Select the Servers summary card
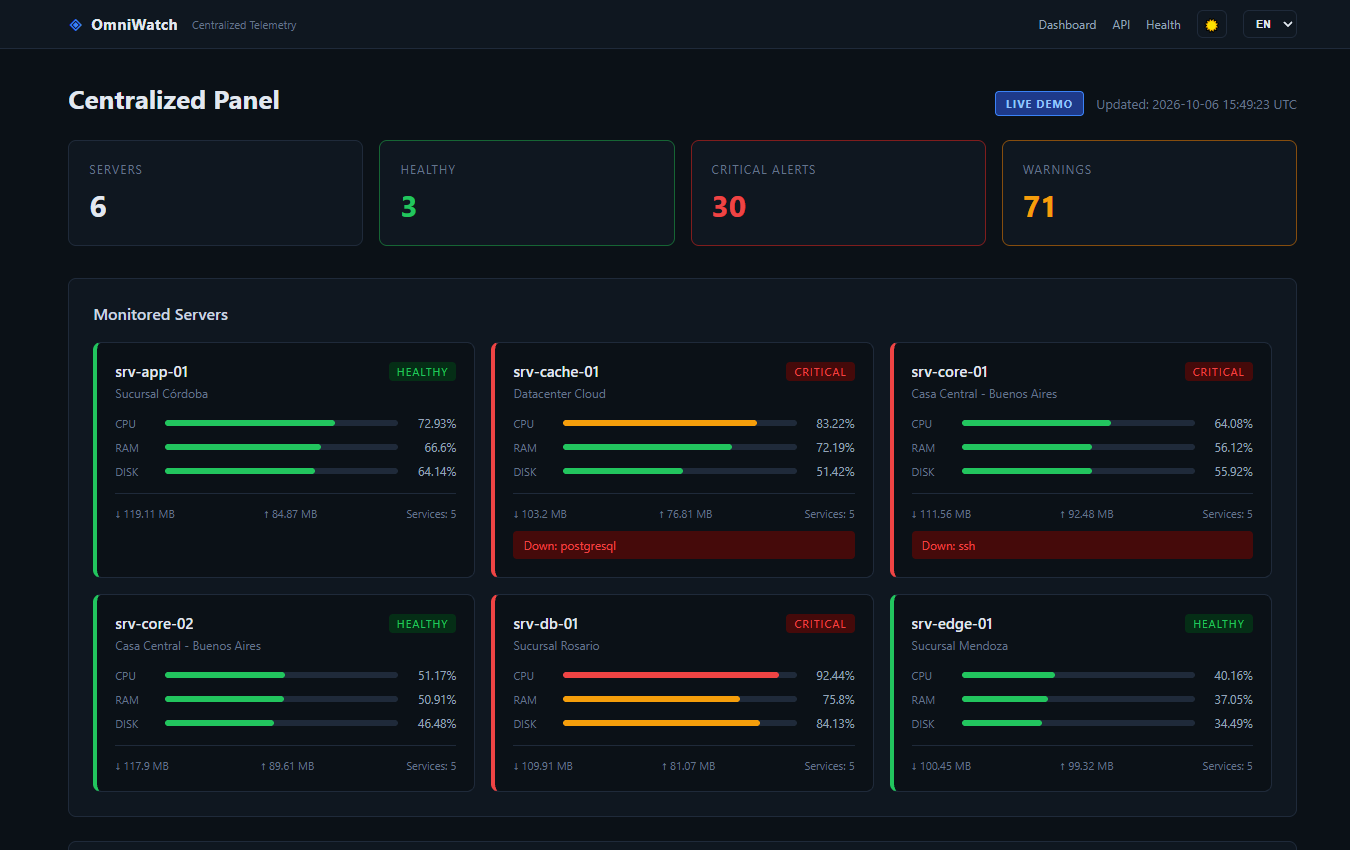The width and height of the screenshot is (1350, 850). point(215,193)
